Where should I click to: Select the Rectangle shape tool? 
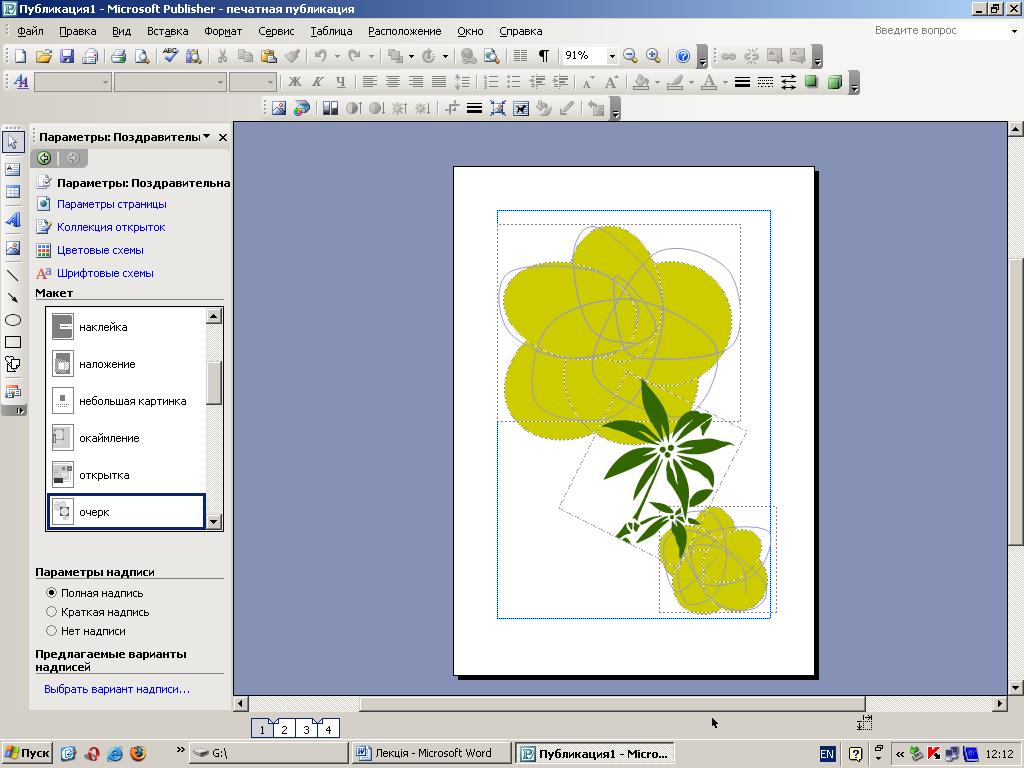13,342
